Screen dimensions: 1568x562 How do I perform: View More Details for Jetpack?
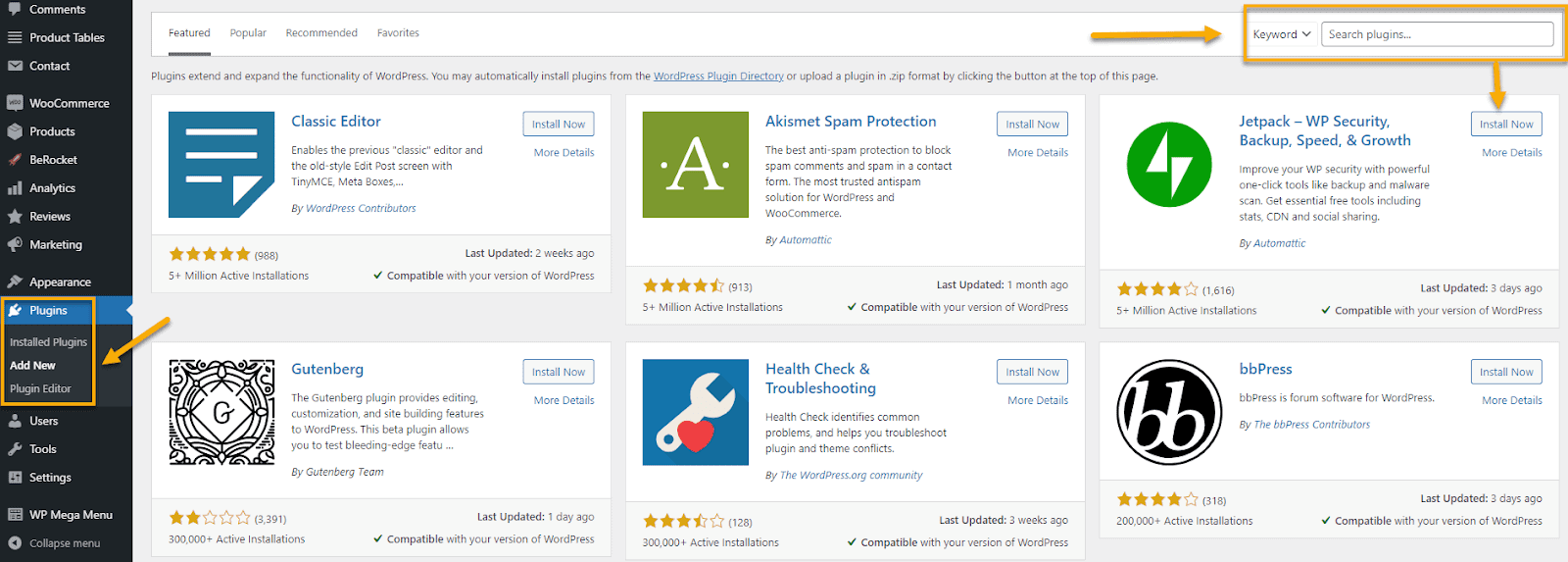click(1512, 153)
